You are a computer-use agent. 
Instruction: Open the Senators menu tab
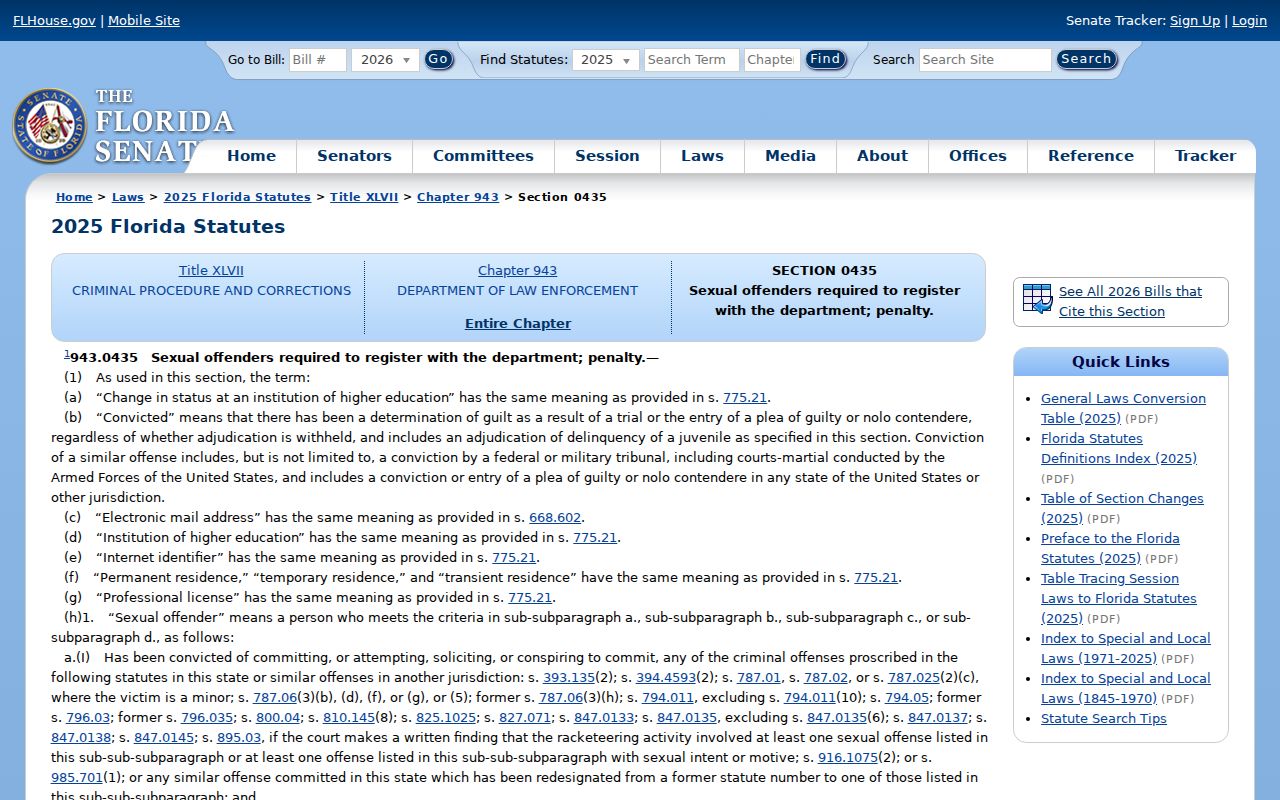(x=354, y=156)
